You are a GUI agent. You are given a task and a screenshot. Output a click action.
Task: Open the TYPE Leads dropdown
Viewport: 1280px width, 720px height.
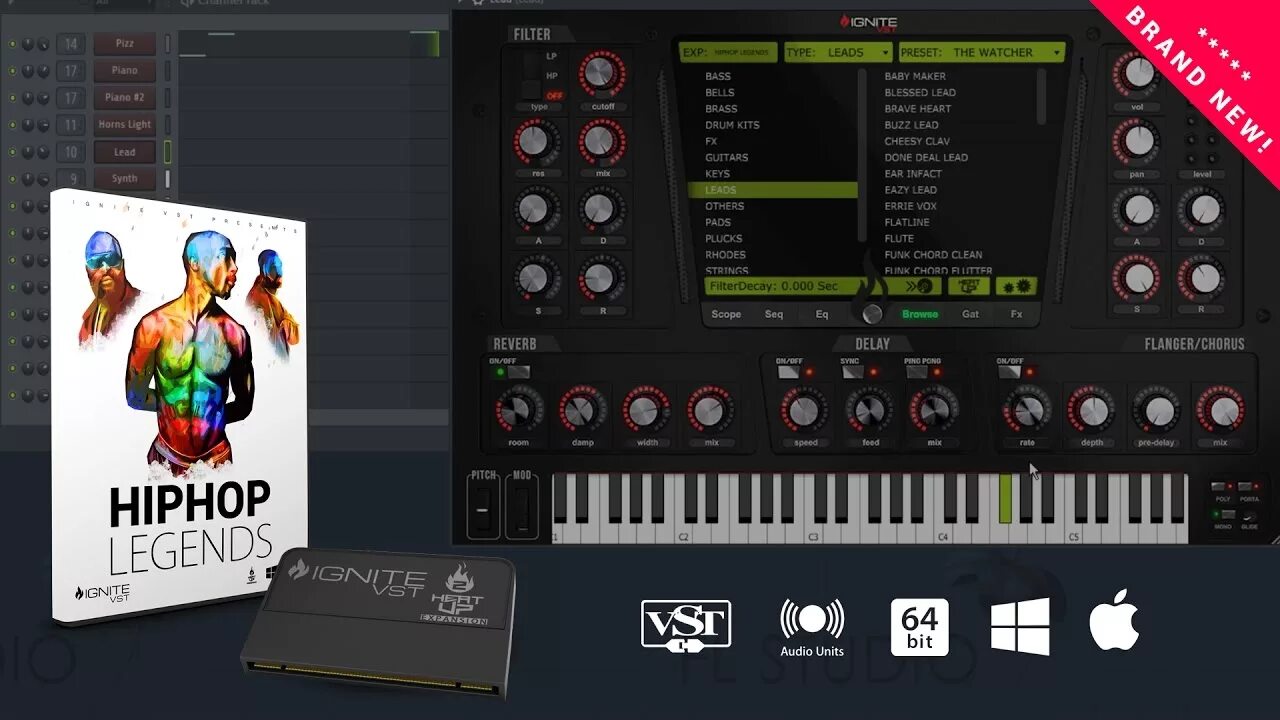838,52
